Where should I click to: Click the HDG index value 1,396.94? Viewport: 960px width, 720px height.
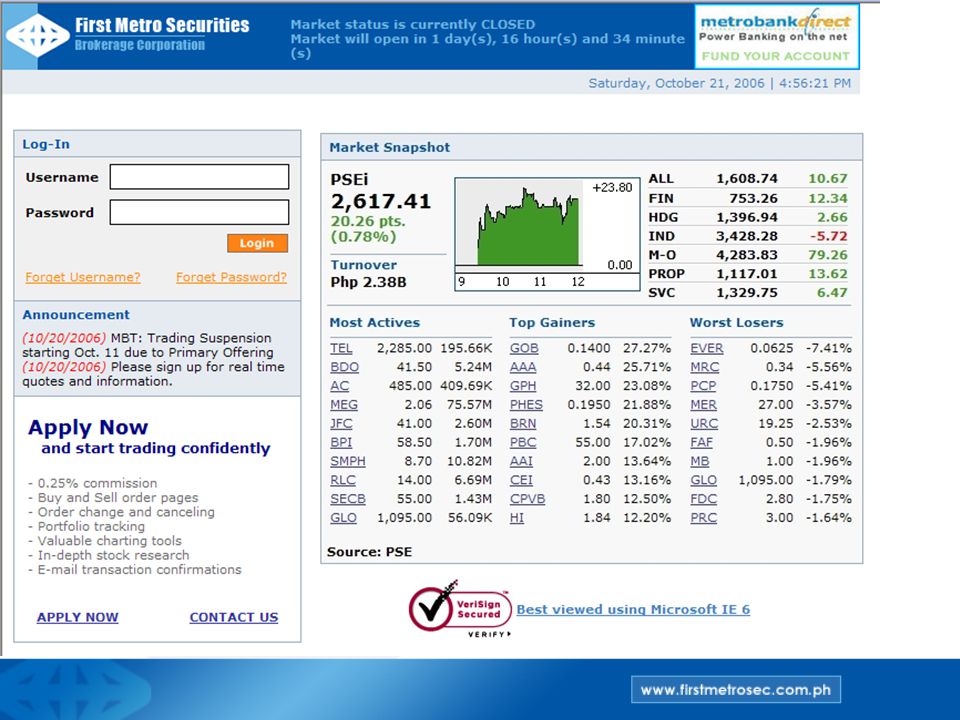click(x=747, y=217)
